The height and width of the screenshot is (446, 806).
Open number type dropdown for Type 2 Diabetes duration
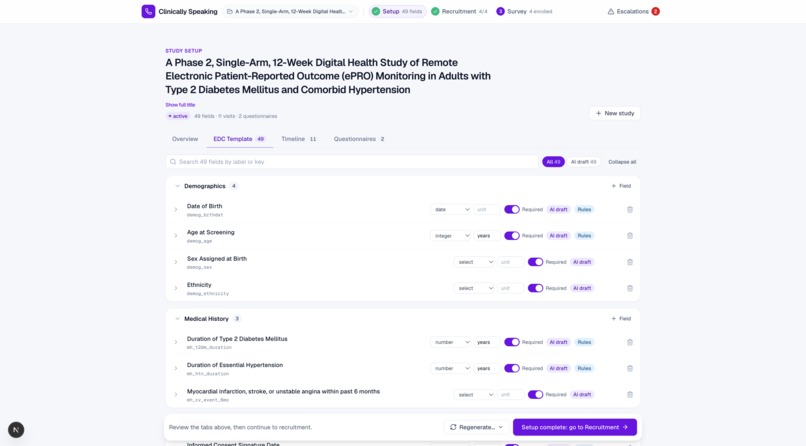450,342
